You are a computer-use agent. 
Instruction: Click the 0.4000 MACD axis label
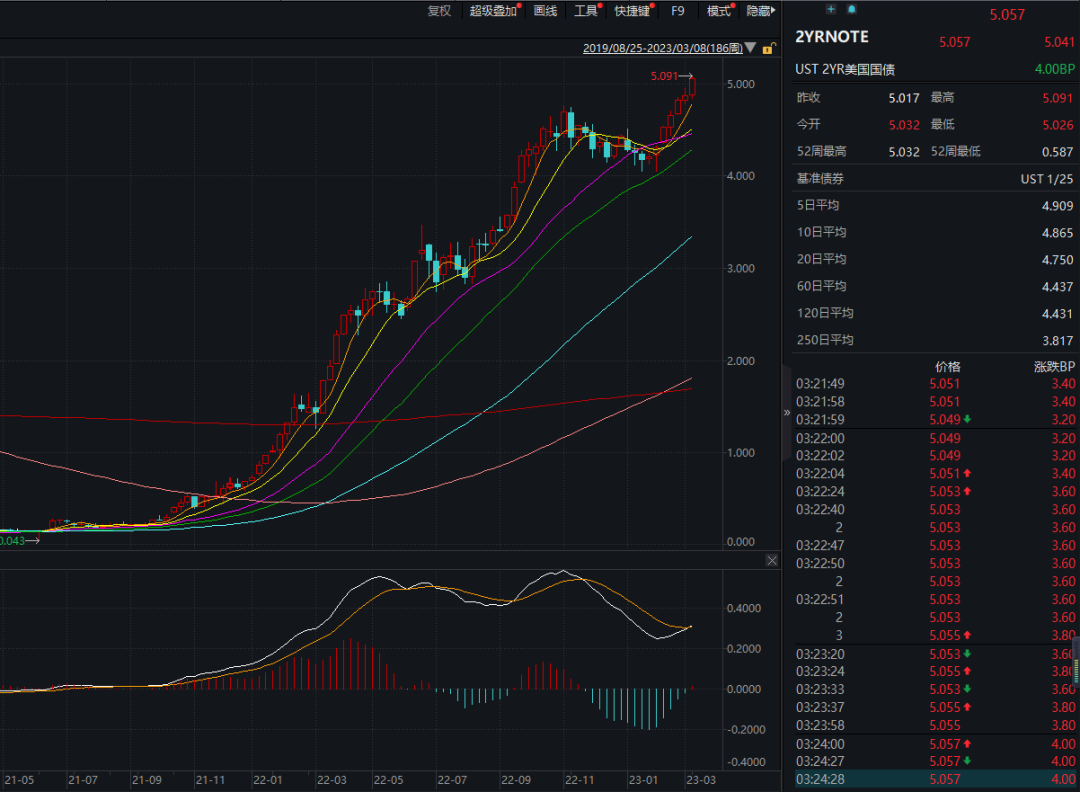coord(744,608)
